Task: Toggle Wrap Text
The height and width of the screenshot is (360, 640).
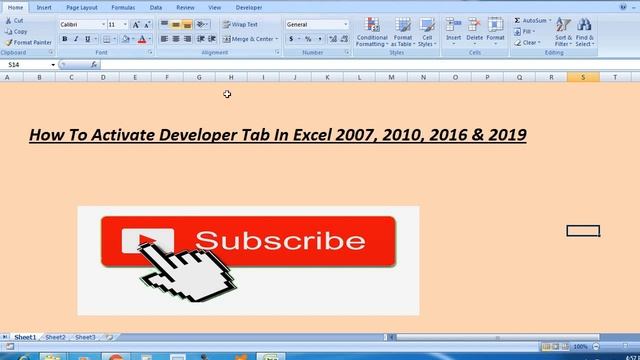Action: click(240, 25)
